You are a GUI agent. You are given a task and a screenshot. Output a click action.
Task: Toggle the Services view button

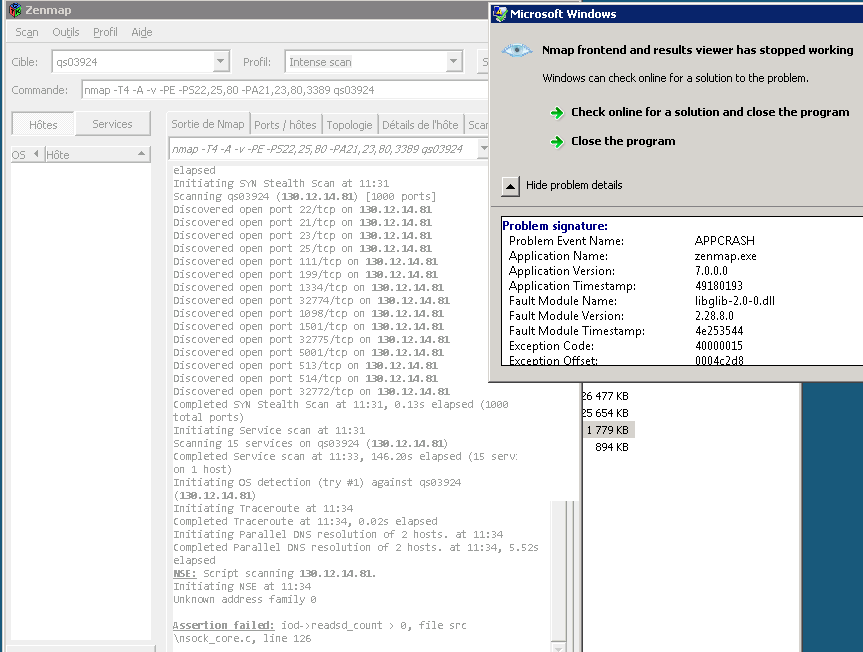tap(112, 125)
